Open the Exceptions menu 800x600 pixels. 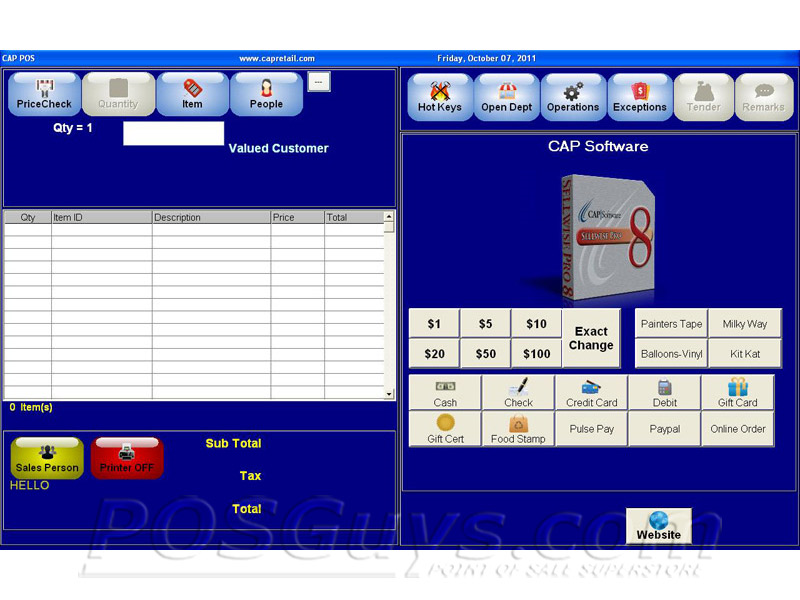pos(640,97)
